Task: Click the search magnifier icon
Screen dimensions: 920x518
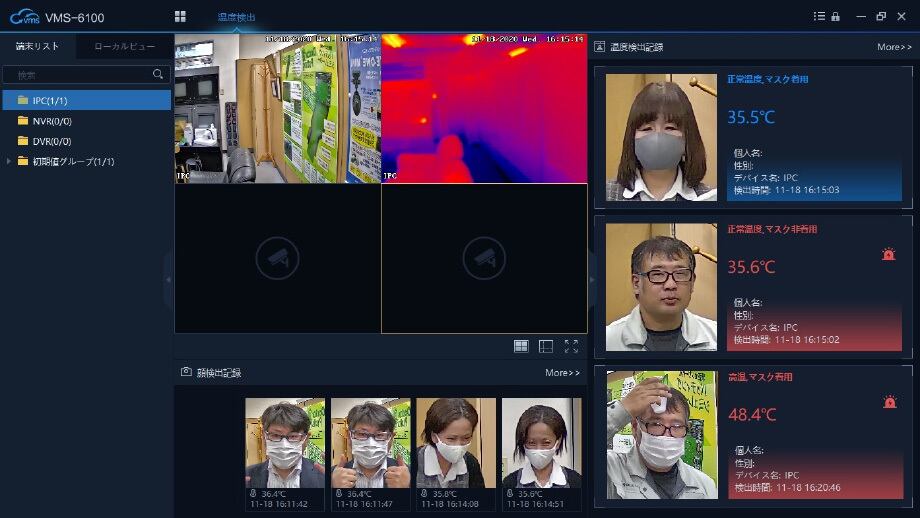Action: click(158, 74)
